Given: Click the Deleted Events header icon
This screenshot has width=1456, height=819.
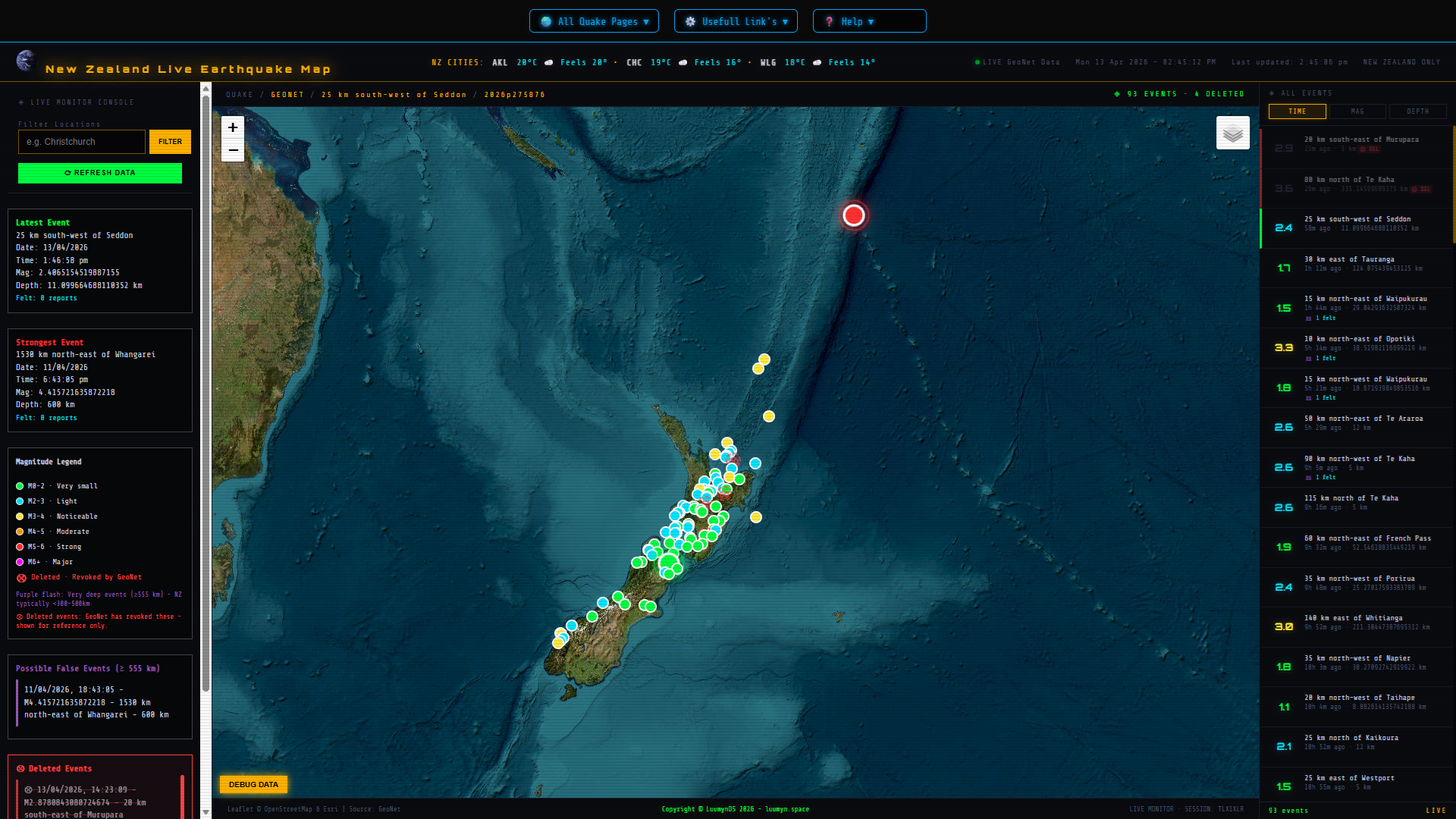Looking at the screenshot, I should coord(20,769).
